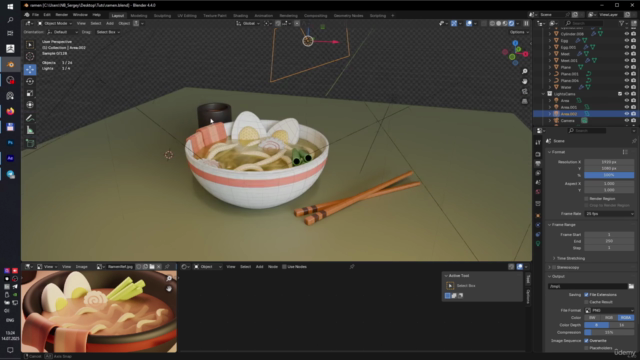Collapse the Output panel
The height and width of the screenshot is (360, 640).
click(x=549, y=276)
